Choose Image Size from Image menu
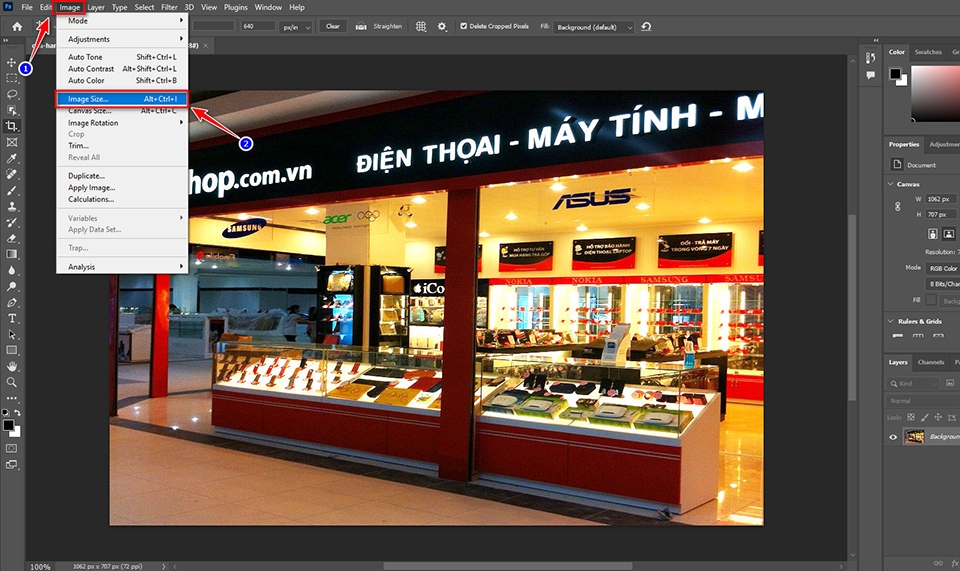The width and height of the screenshot is (960, 571). pos(122,99)
